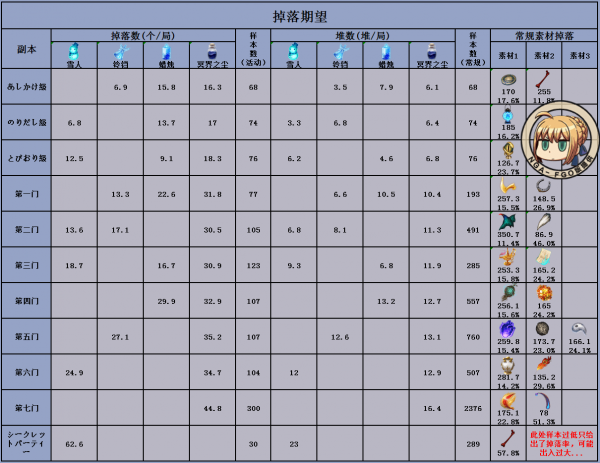
Task: Select the page material icon in 第三门 row
Action: point(543,257)
